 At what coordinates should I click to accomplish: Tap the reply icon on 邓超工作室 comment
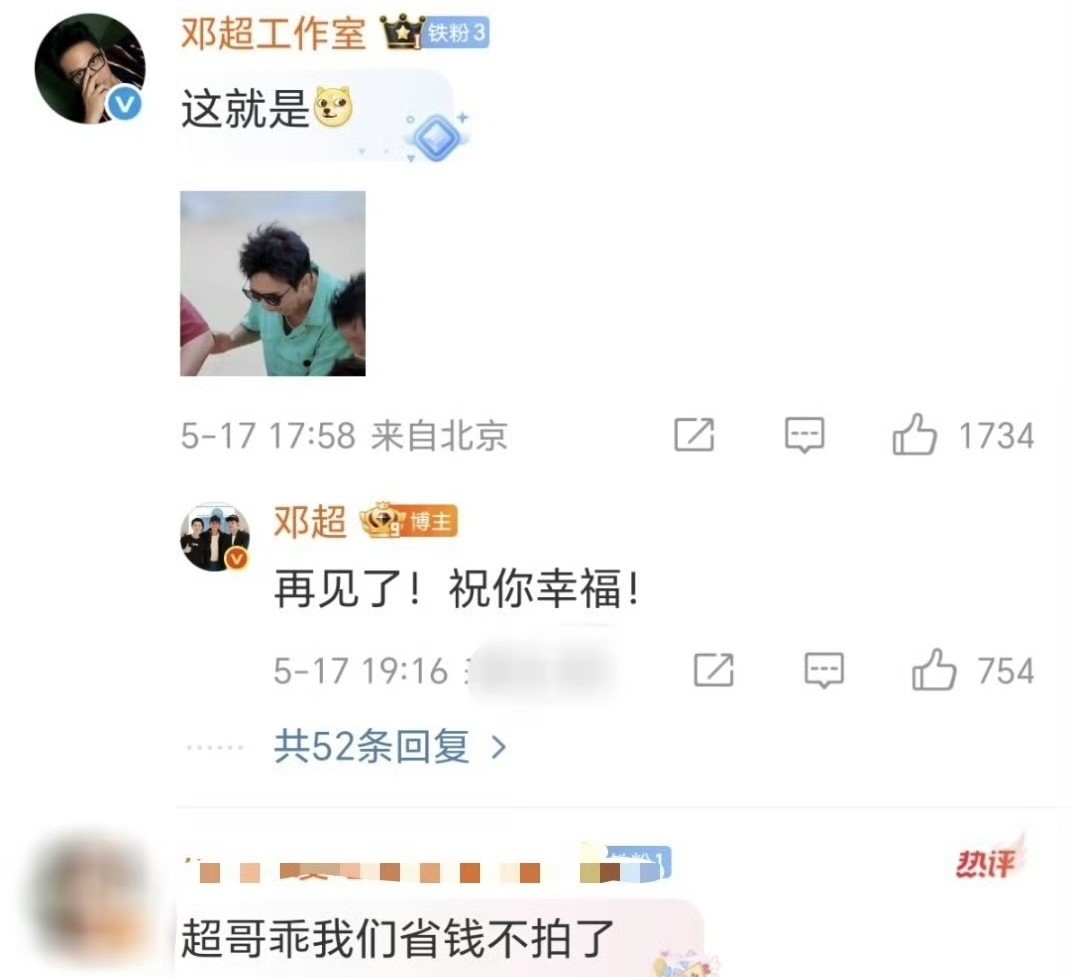[805, 435]
